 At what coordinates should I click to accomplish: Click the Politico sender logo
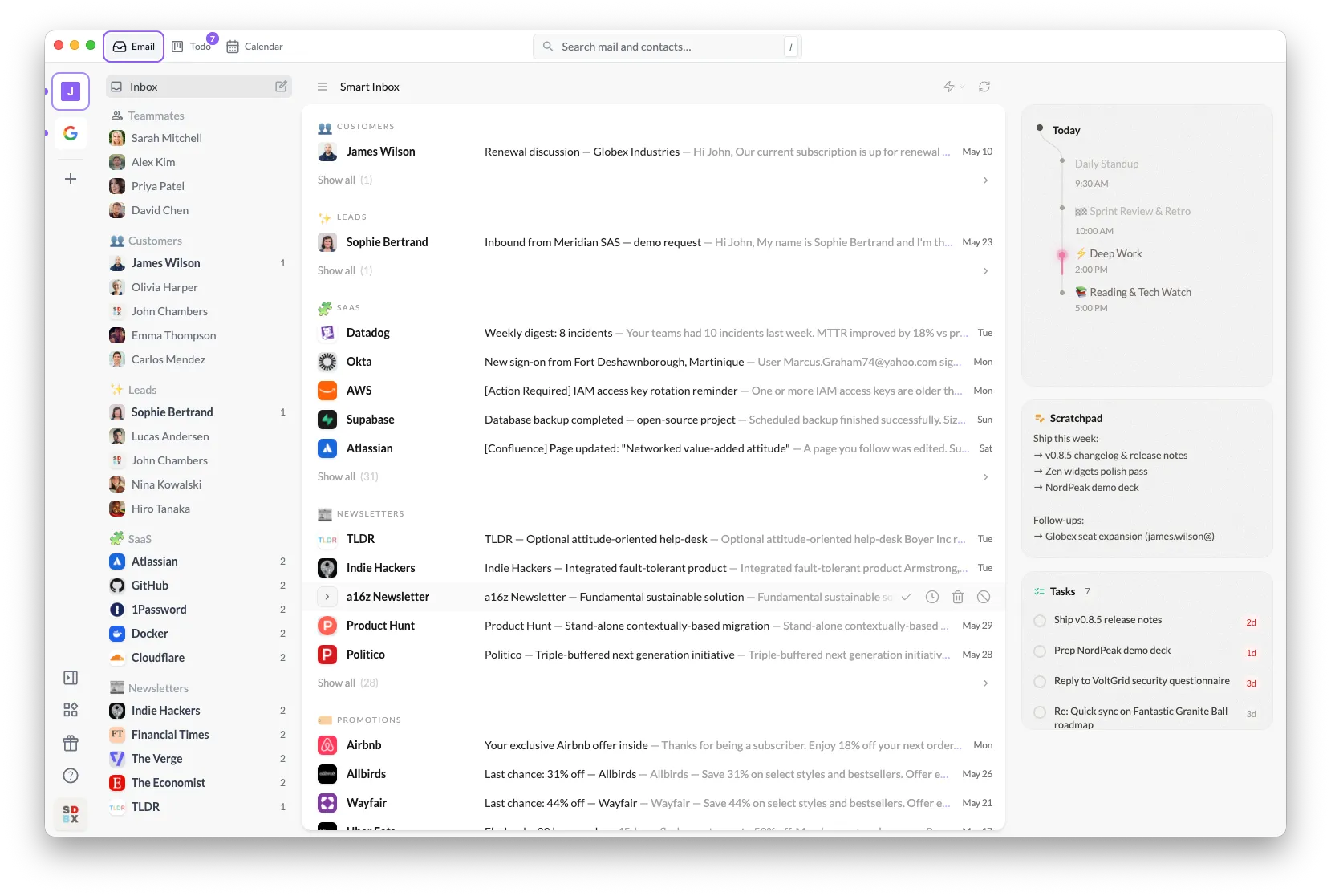point(327,655)
